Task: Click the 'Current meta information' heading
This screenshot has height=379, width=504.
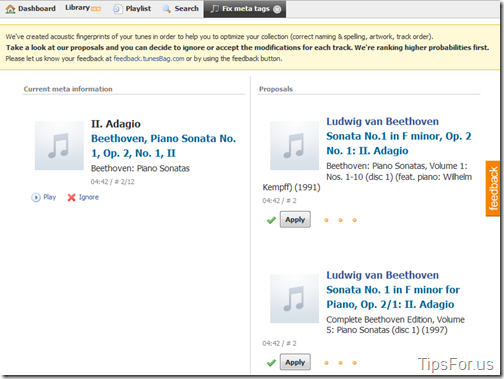Action: click(68, 89)
